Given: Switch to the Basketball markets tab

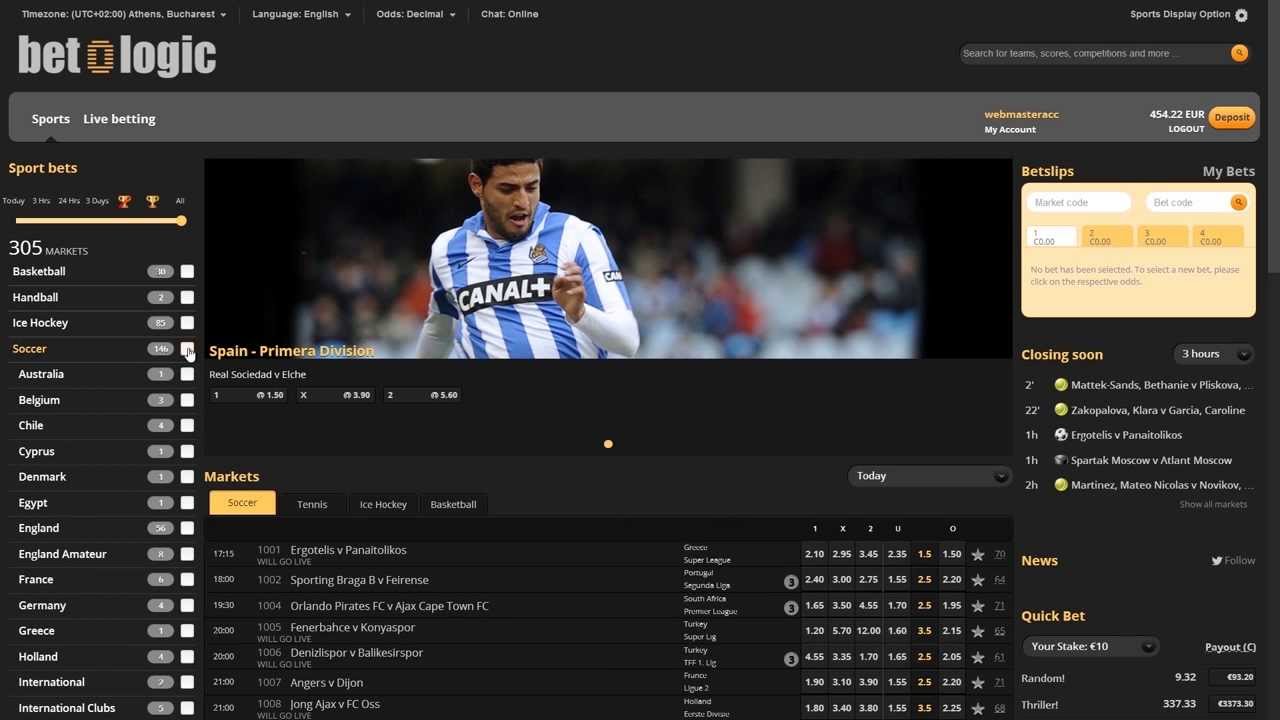Looking at the screenshot, I should coord(453,504).
